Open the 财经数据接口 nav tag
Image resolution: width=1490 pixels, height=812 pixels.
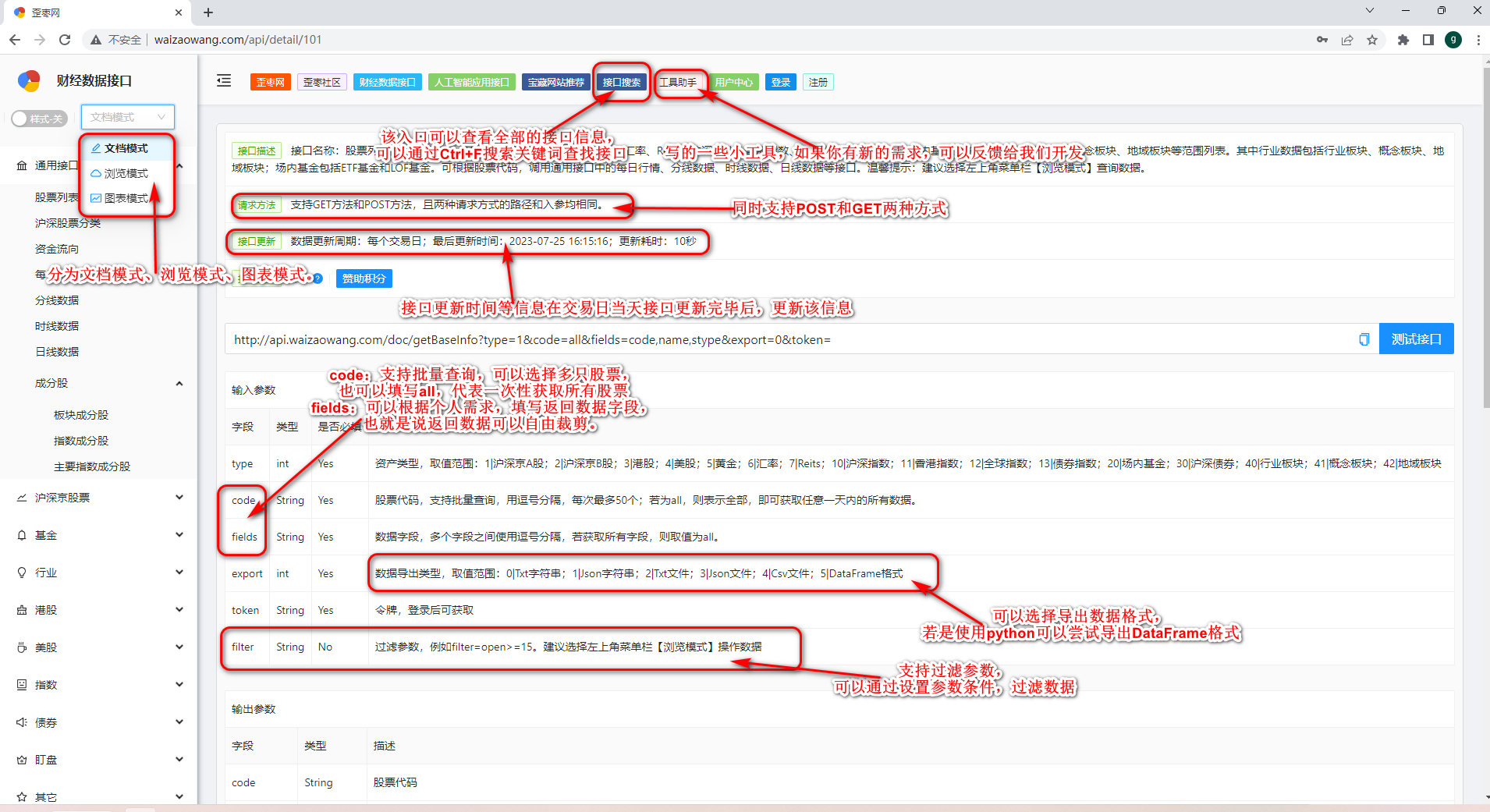point(388,82)
